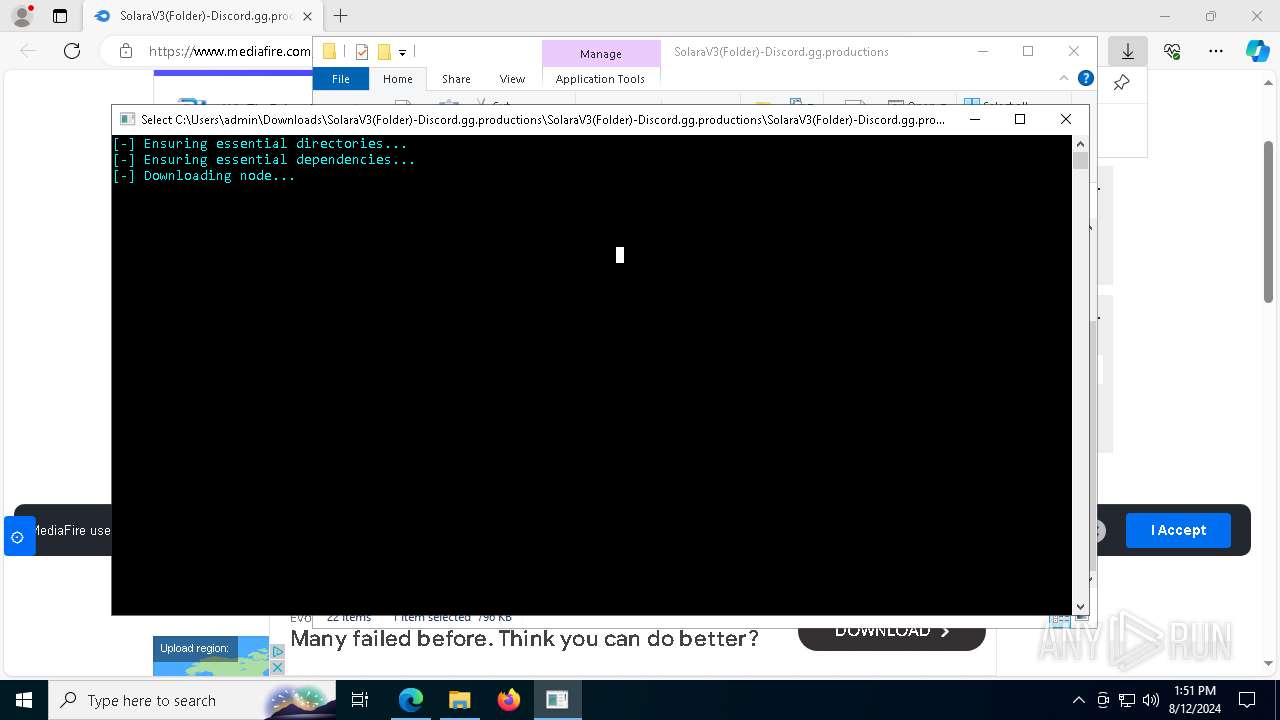Open browser essentials heart icon
The width and height of the screenshot is (1280, 720).
tap(1172, 51)
